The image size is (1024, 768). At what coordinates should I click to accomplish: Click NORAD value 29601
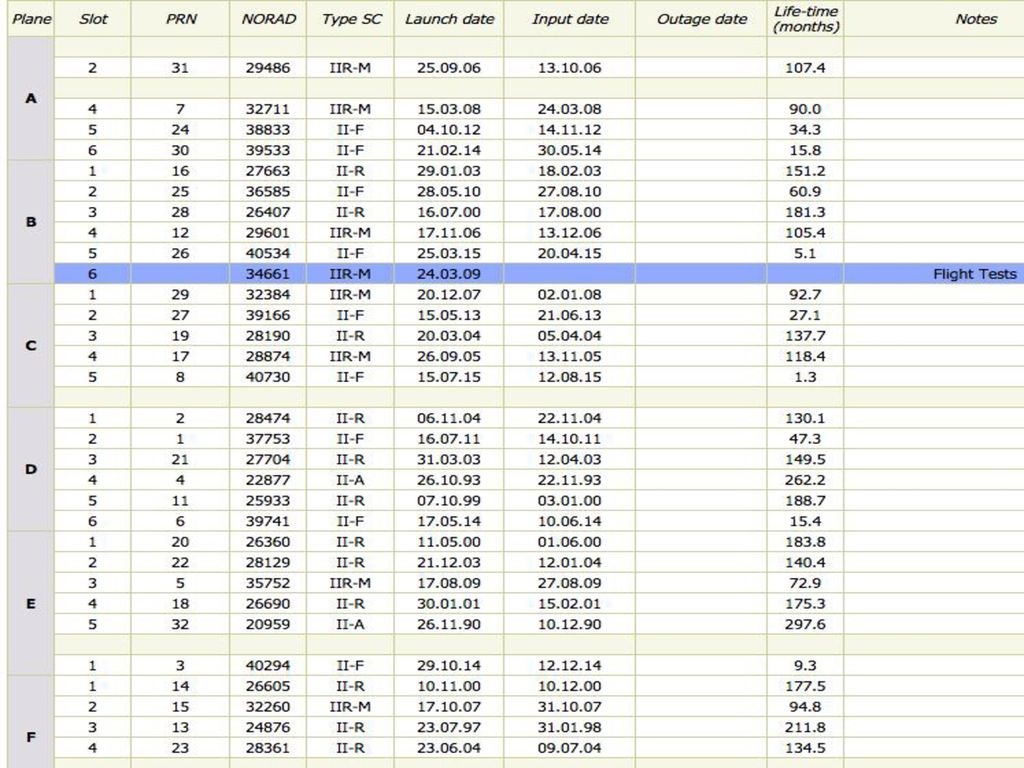tap(268, 232)
